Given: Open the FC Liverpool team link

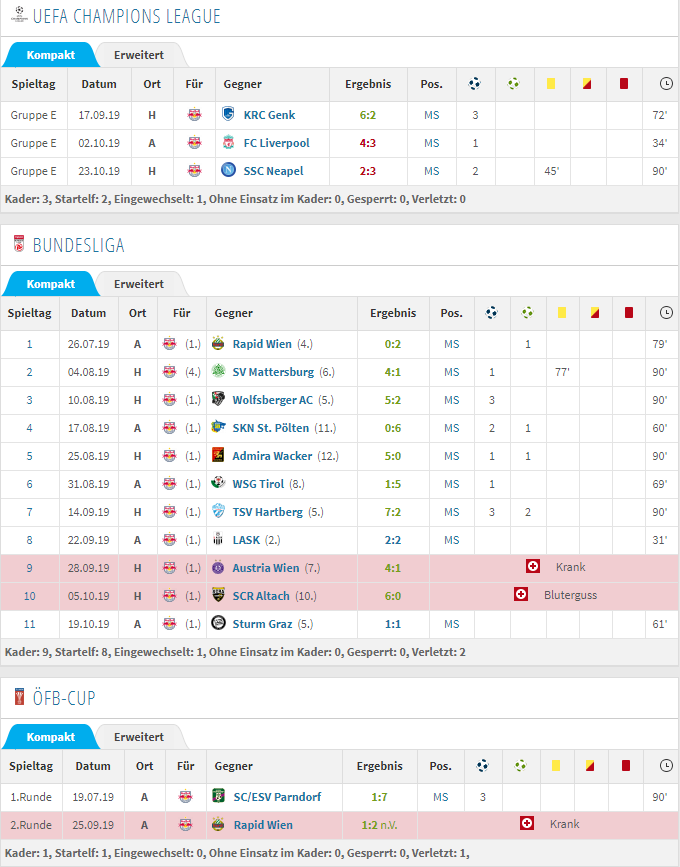Looking at the screenshot, I should (x=276, y=143).
